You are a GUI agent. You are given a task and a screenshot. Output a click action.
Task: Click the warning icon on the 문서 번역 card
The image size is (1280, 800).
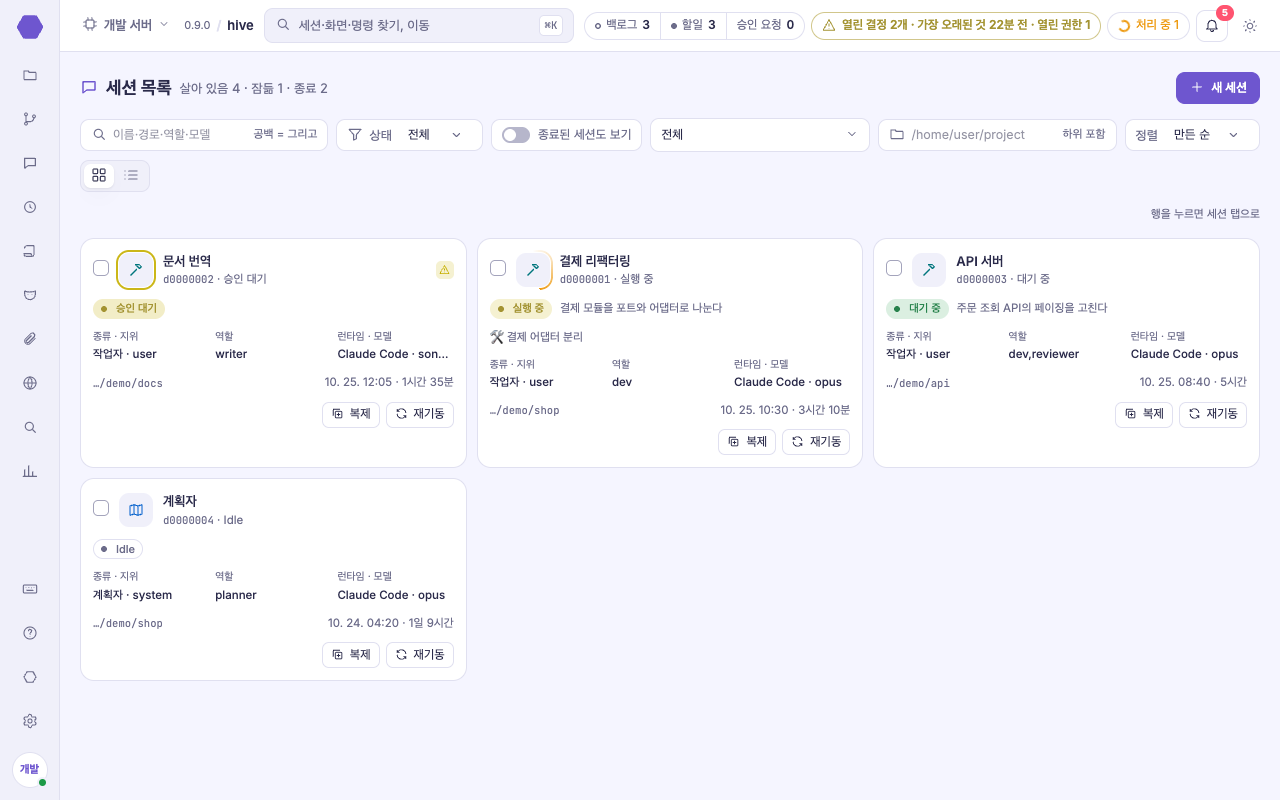[x=445, y=269]
